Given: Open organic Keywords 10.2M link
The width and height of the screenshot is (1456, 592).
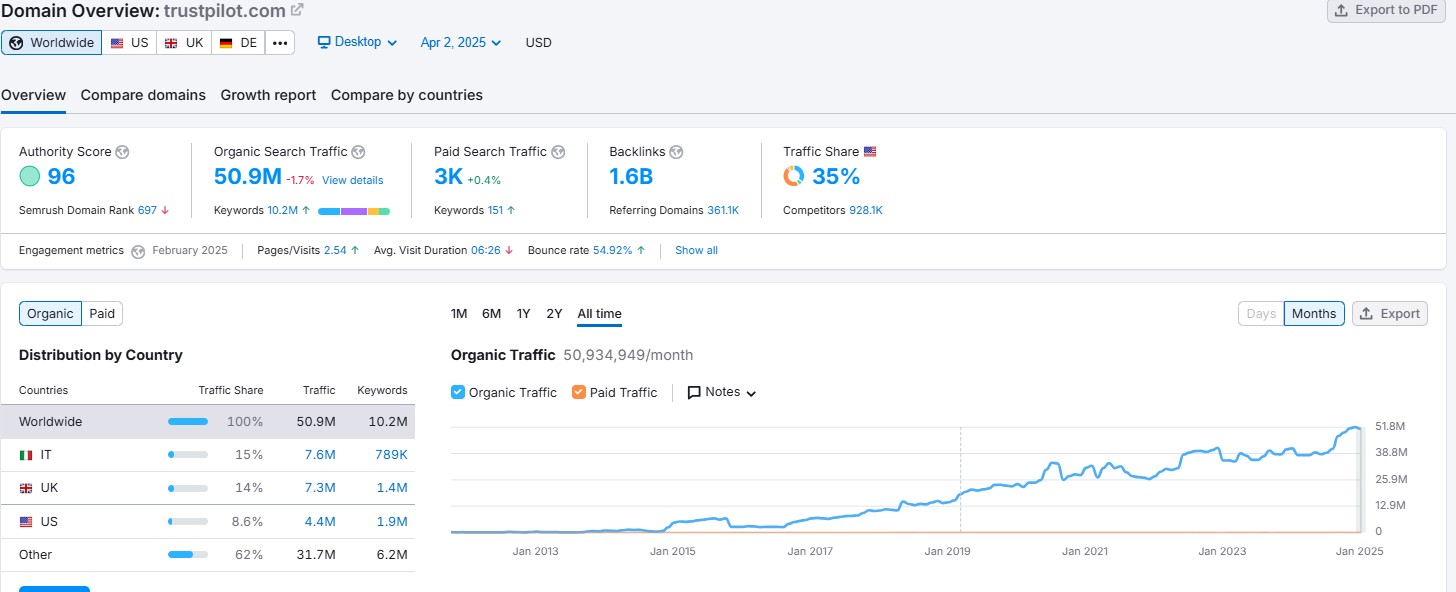Looking at the screenshot, I should (282, 210).
